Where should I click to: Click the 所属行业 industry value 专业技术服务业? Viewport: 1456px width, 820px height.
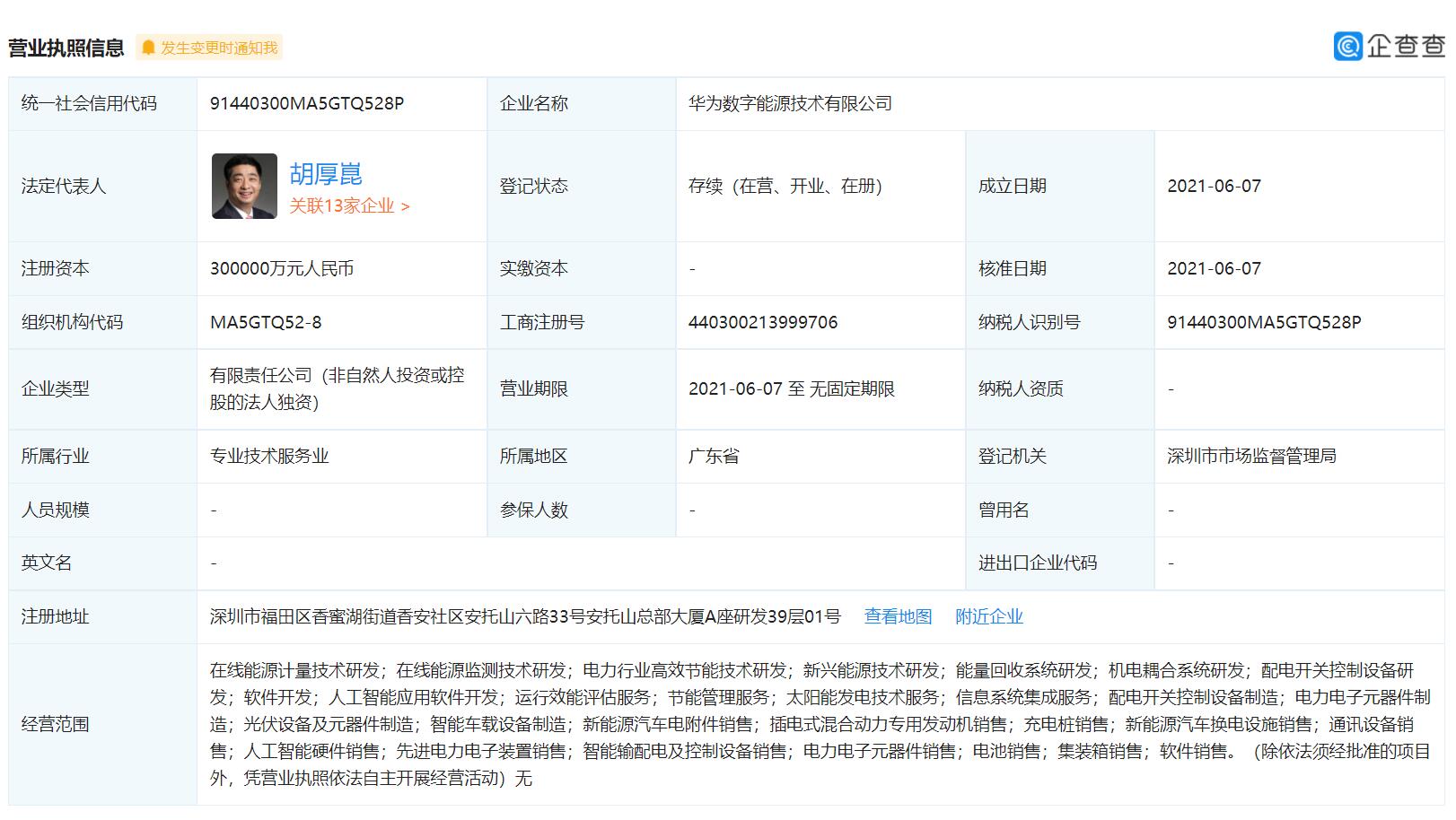269,456
